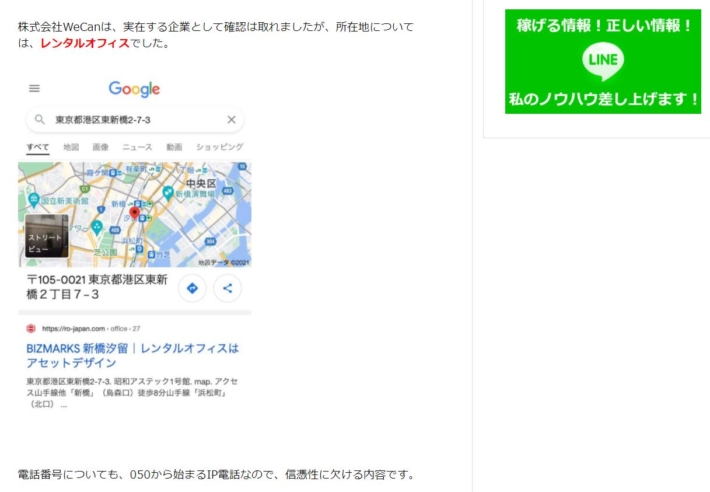The image size is (710, 492).
Task: Click the red レンタルオフィス text
Action: click(85, 43)
